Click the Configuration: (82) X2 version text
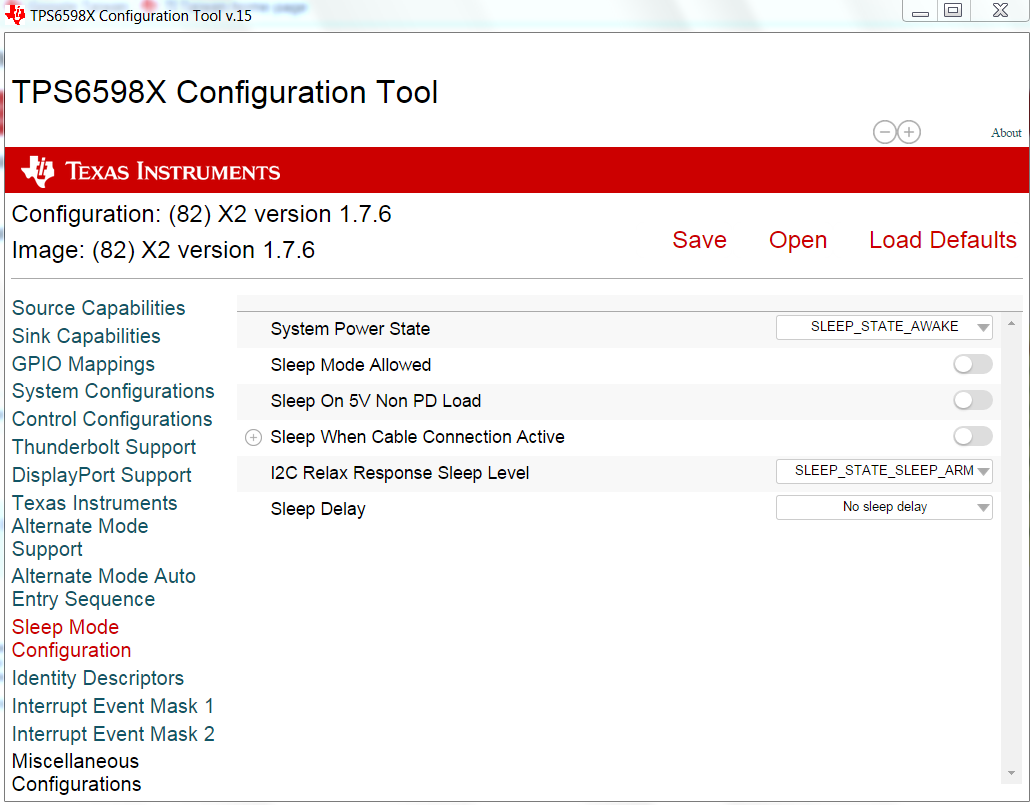Image resolution: width=1030 pixels, height=805 pixels. tap(202, 214)
